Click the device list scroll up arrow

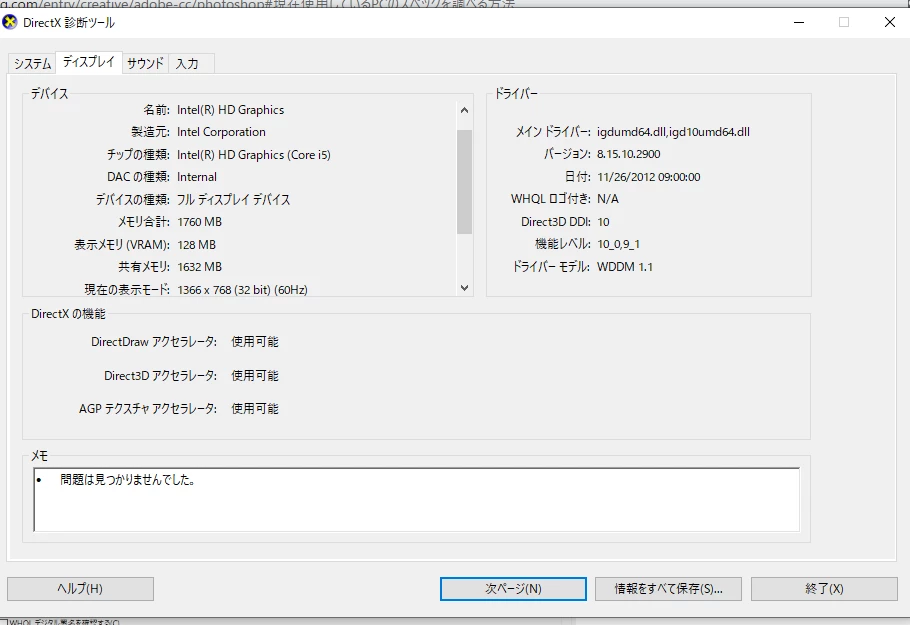pos(464,110)
